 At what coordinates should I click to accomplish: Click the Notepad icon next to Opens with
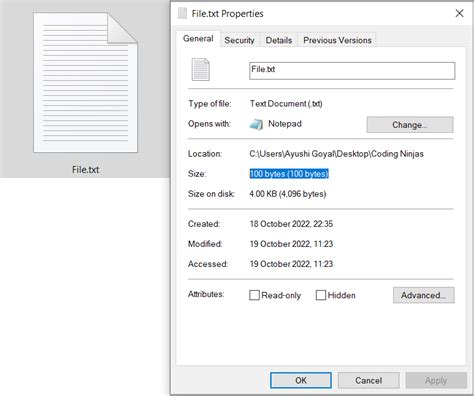point(256,124)
